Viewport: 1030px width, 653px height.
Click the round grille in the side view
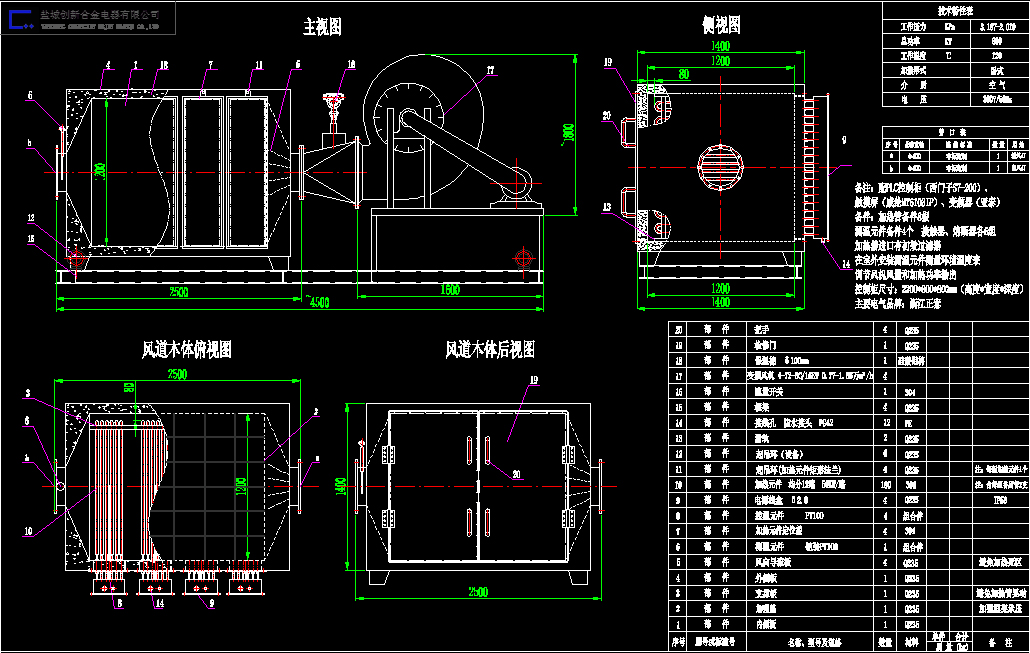coord(720,168)
